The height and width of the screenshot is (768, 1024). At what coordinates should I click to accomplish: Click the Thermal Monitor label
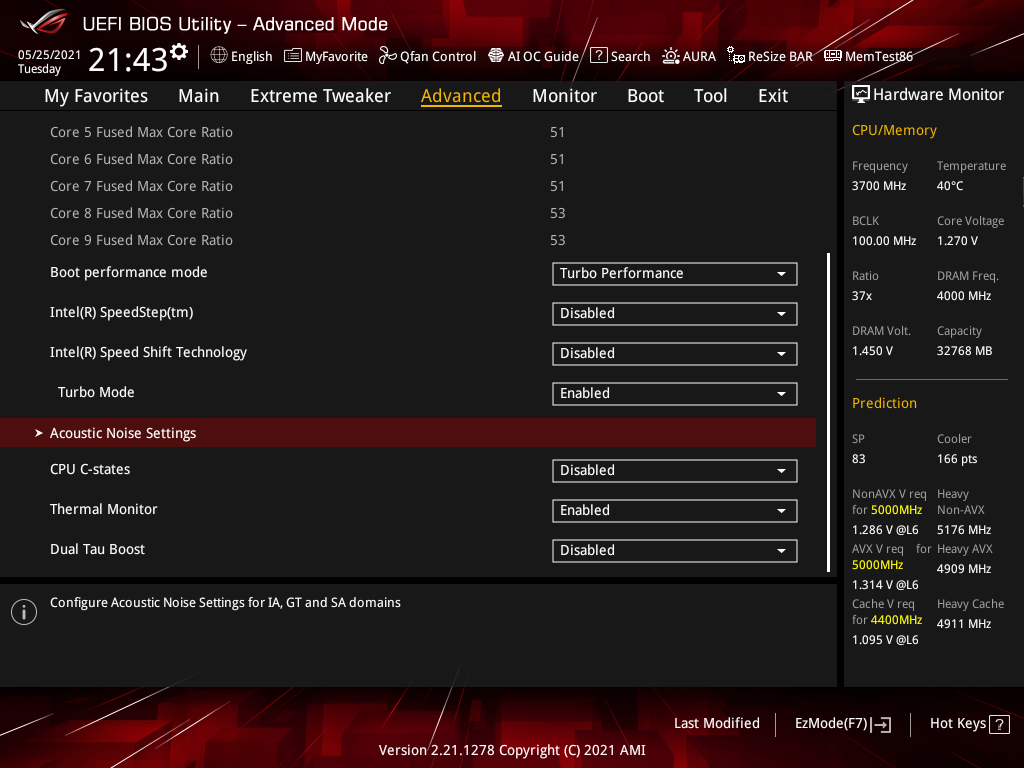pos(104,509)
